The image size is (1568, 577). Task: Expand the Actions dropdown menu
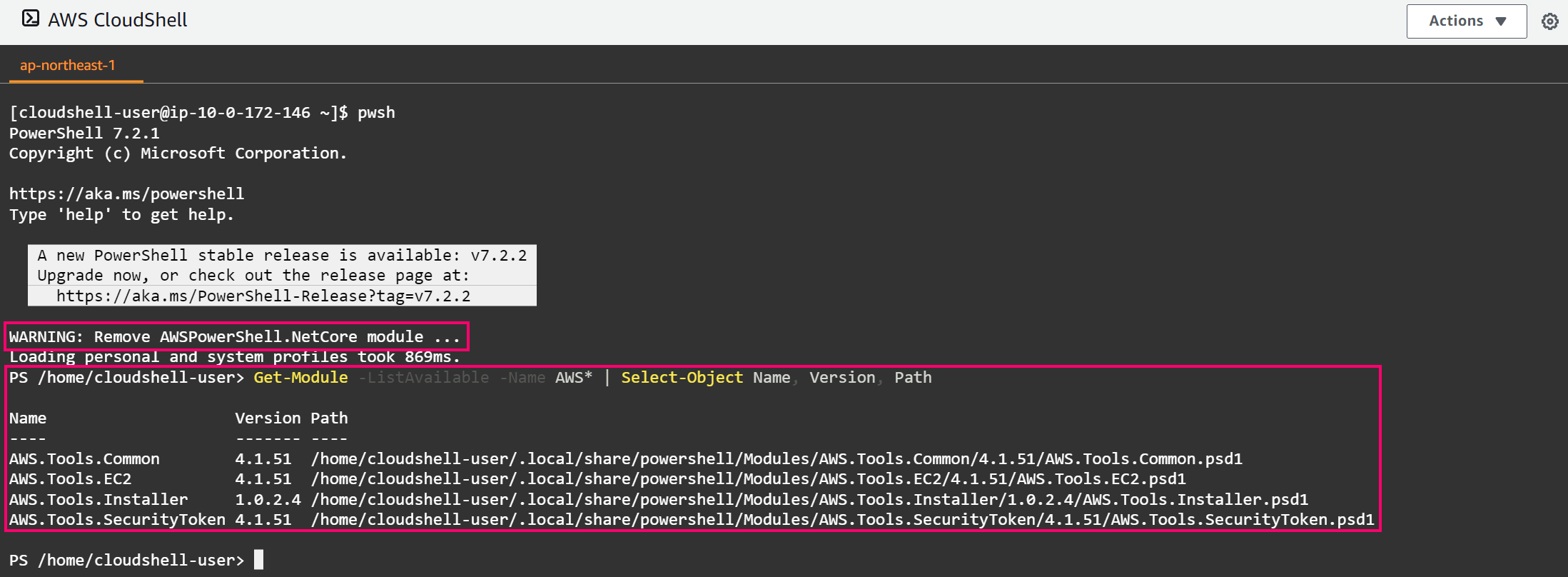coord(1466,21)
